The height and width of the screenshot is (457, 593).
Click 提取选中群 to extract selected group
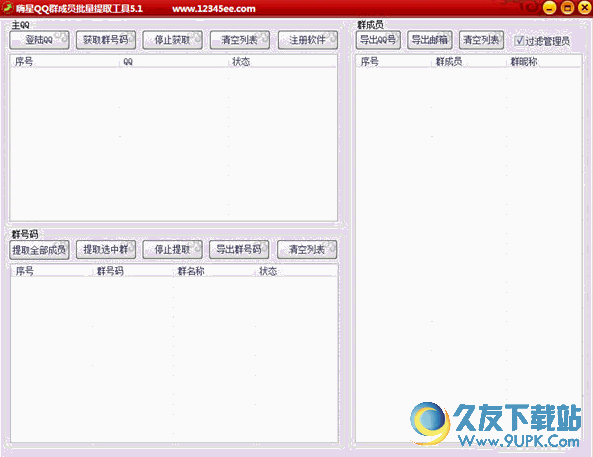point(106,250)
